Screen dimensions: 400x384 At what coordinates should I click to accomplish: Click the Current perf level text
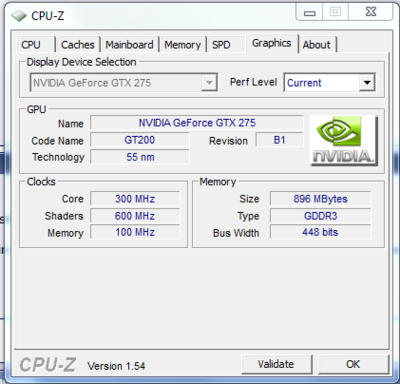click(304, 83)
